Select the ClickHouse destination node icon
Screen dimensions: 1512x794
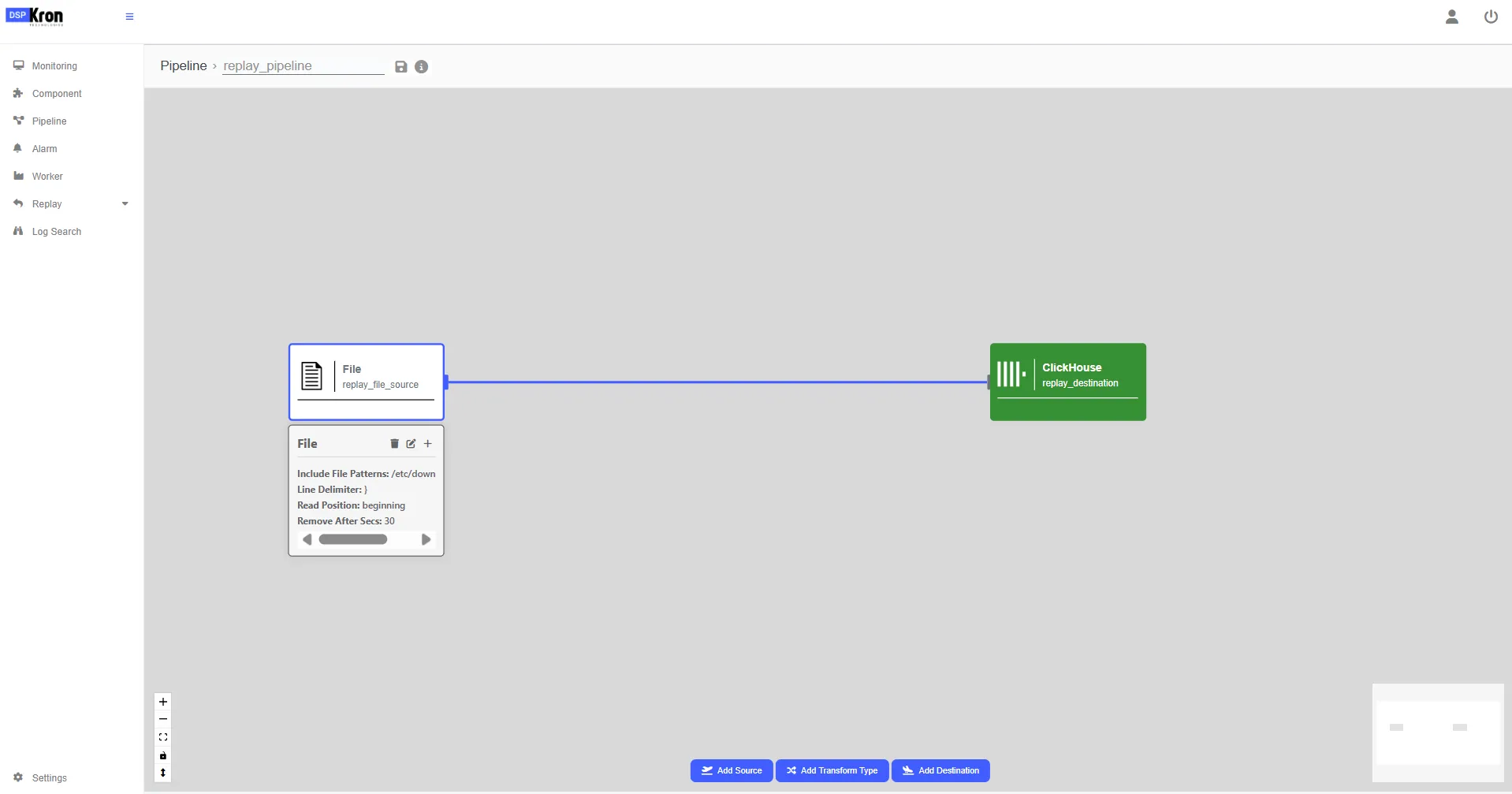[x=1011, y=374]
